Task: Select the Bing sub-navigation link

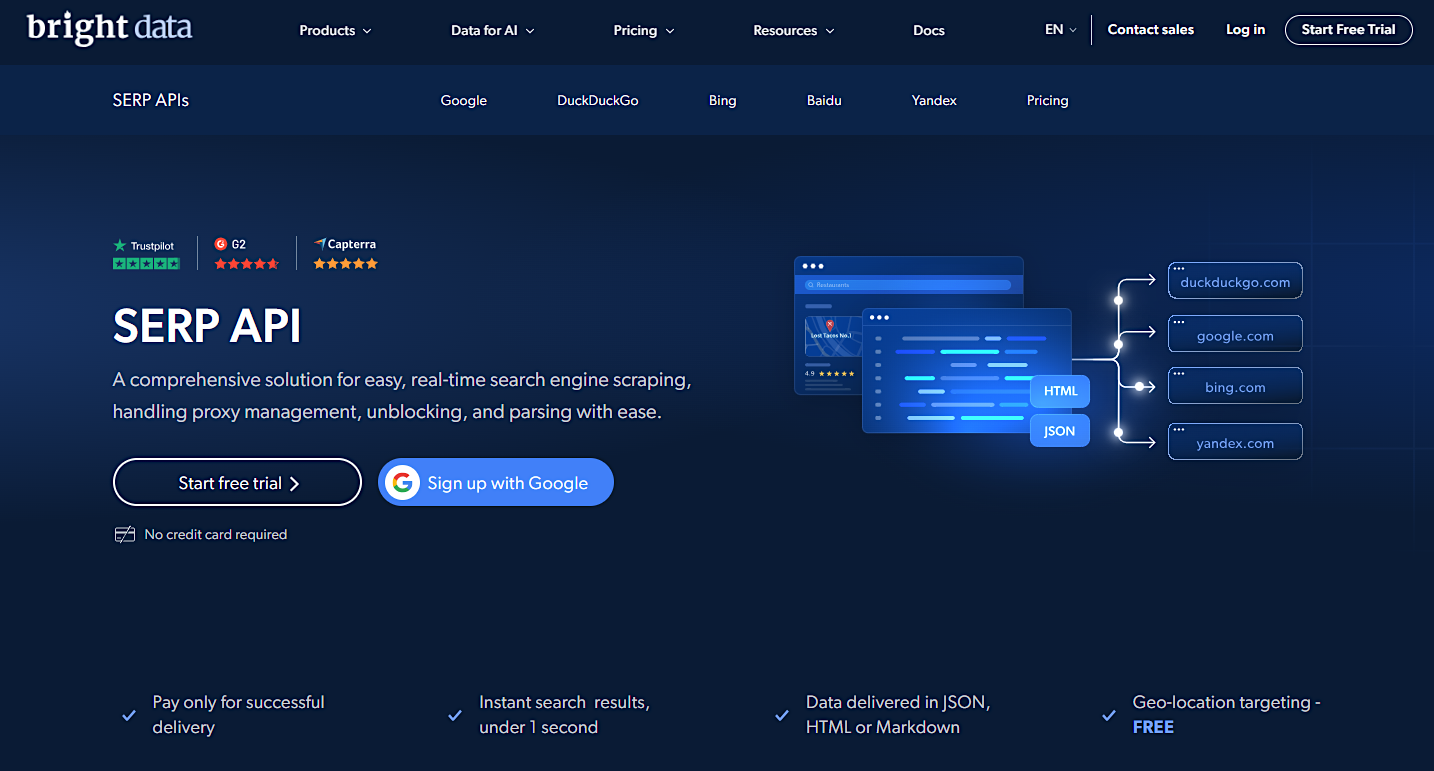Action: (x=723, y=100)
